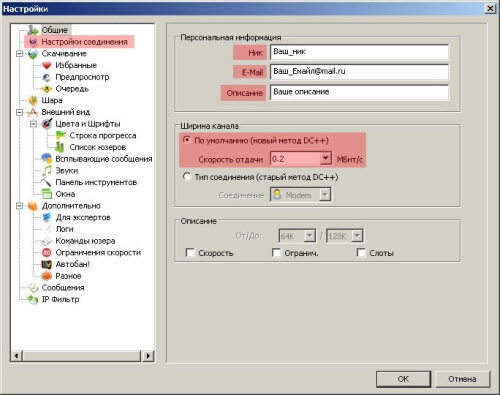
Task: Click the tree horizontal scrollbar right arrow
Action: point(148,356)
